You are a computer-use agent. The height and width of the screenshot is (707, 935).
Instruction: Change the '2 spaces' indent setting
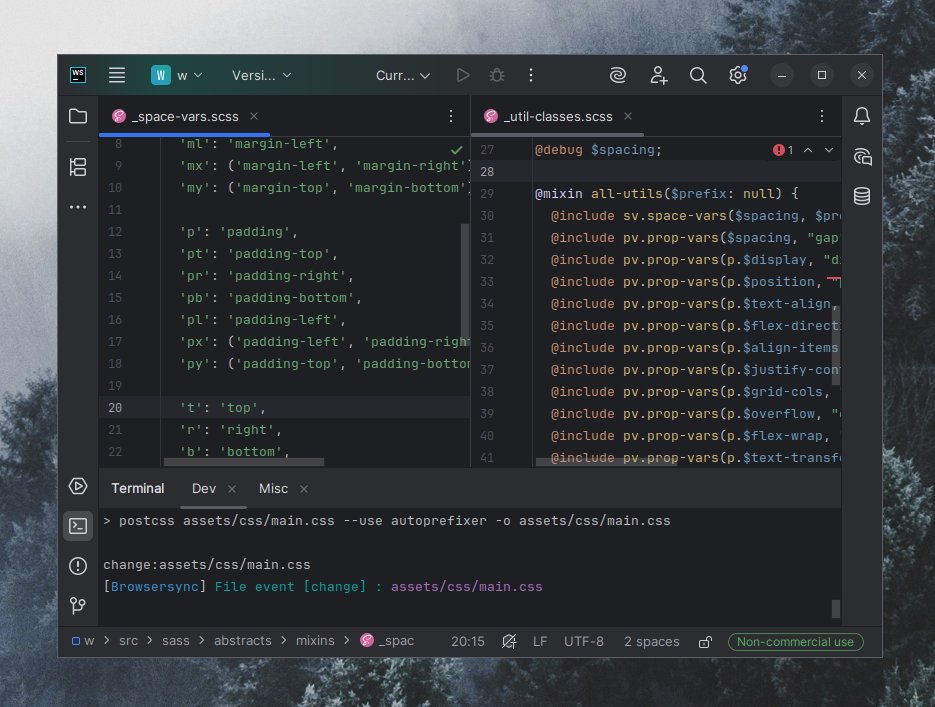click(x=652, y=641)
